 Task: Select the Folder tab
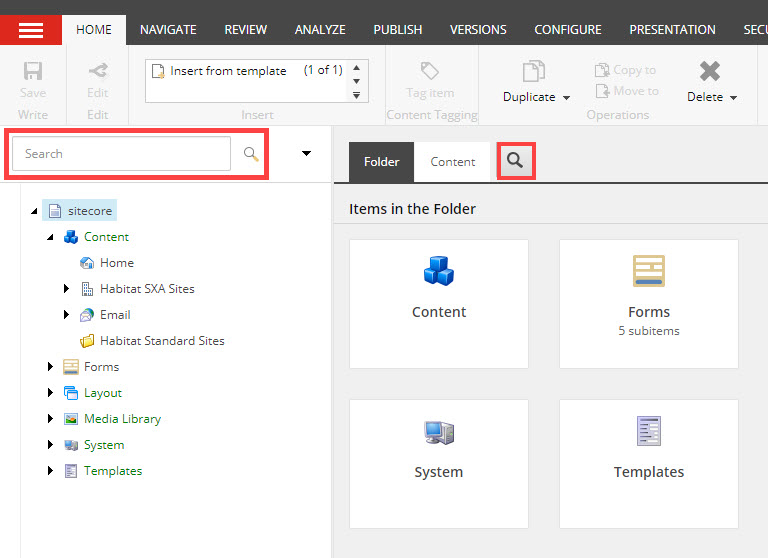pyautogui.click(x=382, y=162)
